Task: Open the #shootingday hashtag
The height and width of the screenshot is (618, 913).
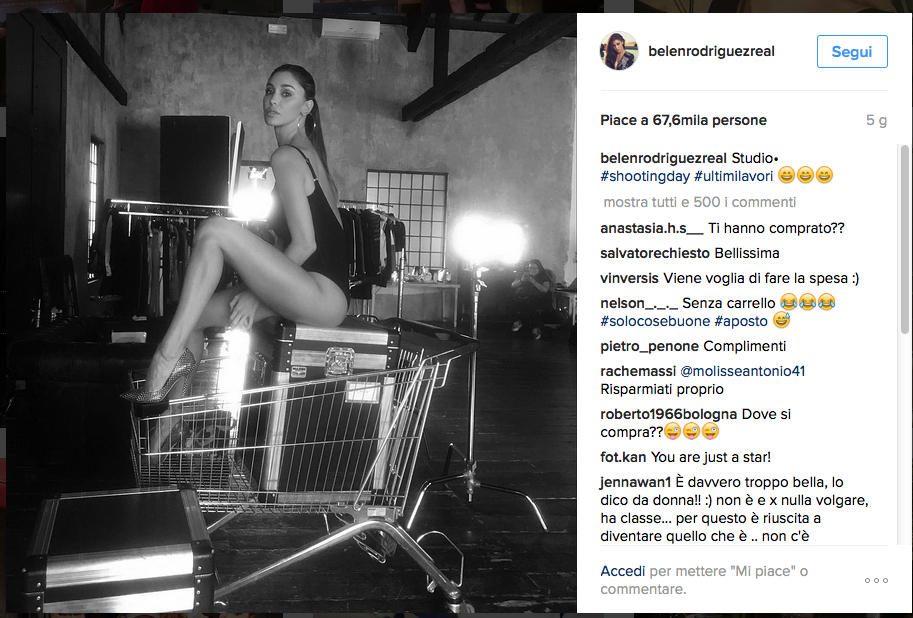Action: (645, 176)
